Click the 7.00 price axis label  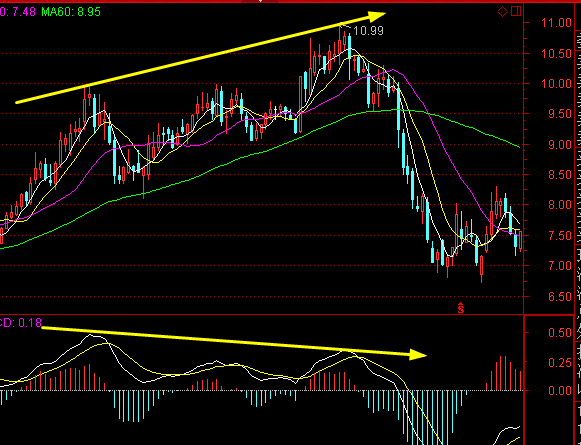click(559, 266)
